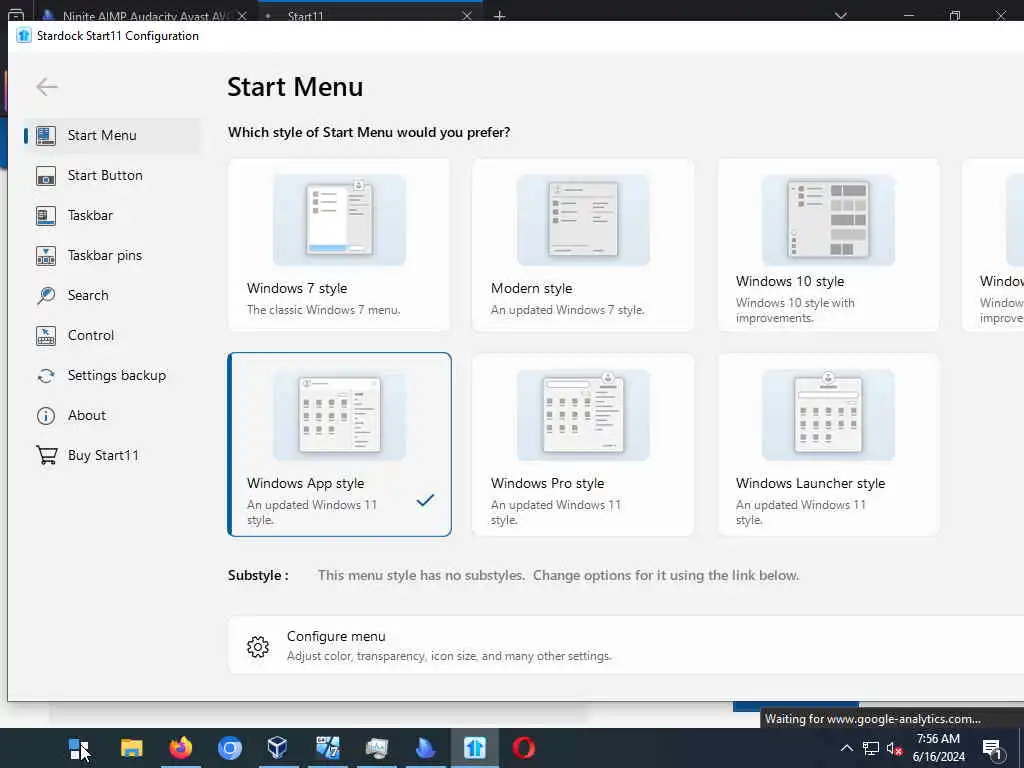Launch Opera from the taskbar
The height and width of the screenshot is (768, 1024).
coord(524,748)
